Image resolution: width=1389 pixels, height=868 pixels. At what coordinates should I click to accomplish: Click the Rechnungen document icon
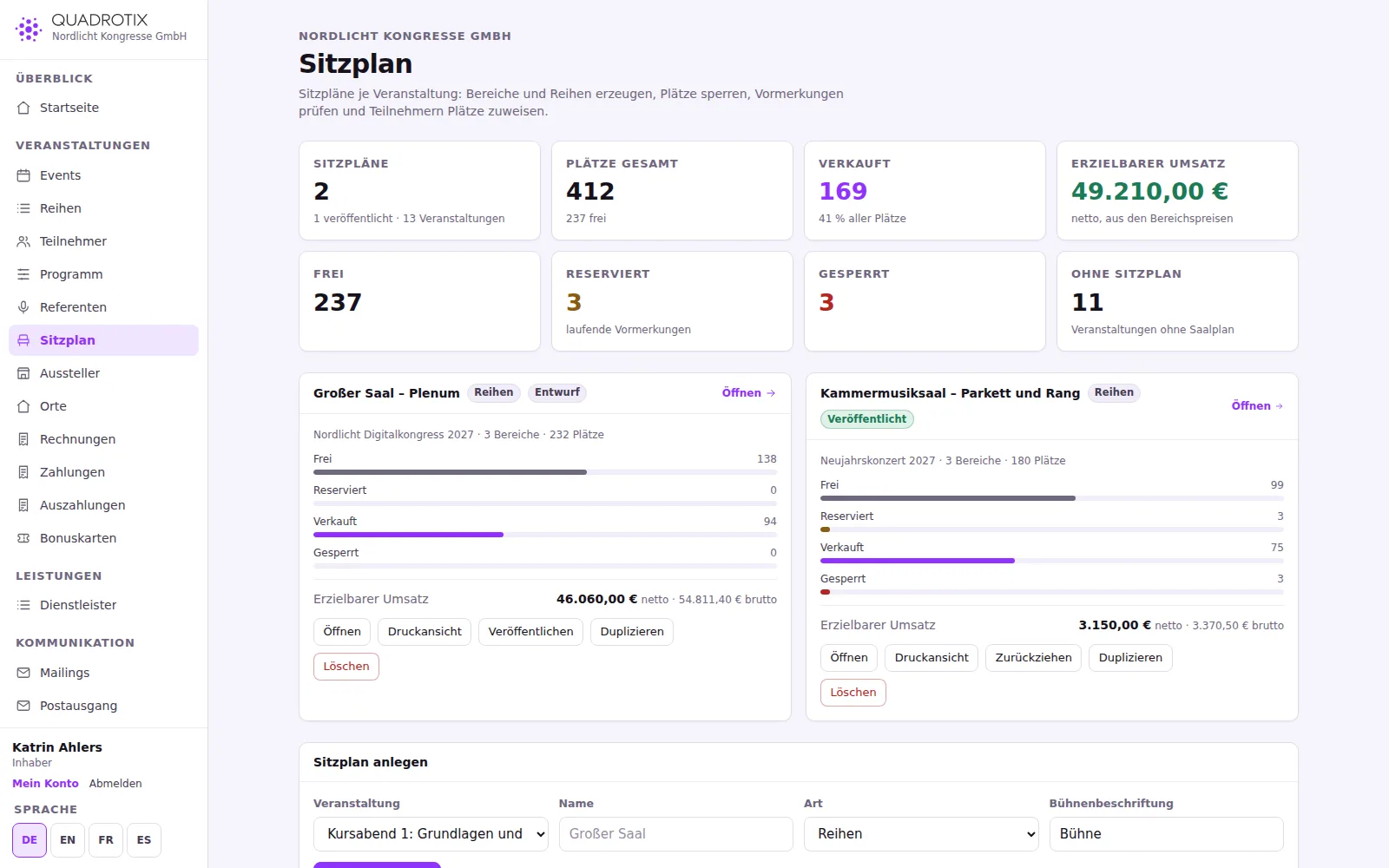coord(23,439)
